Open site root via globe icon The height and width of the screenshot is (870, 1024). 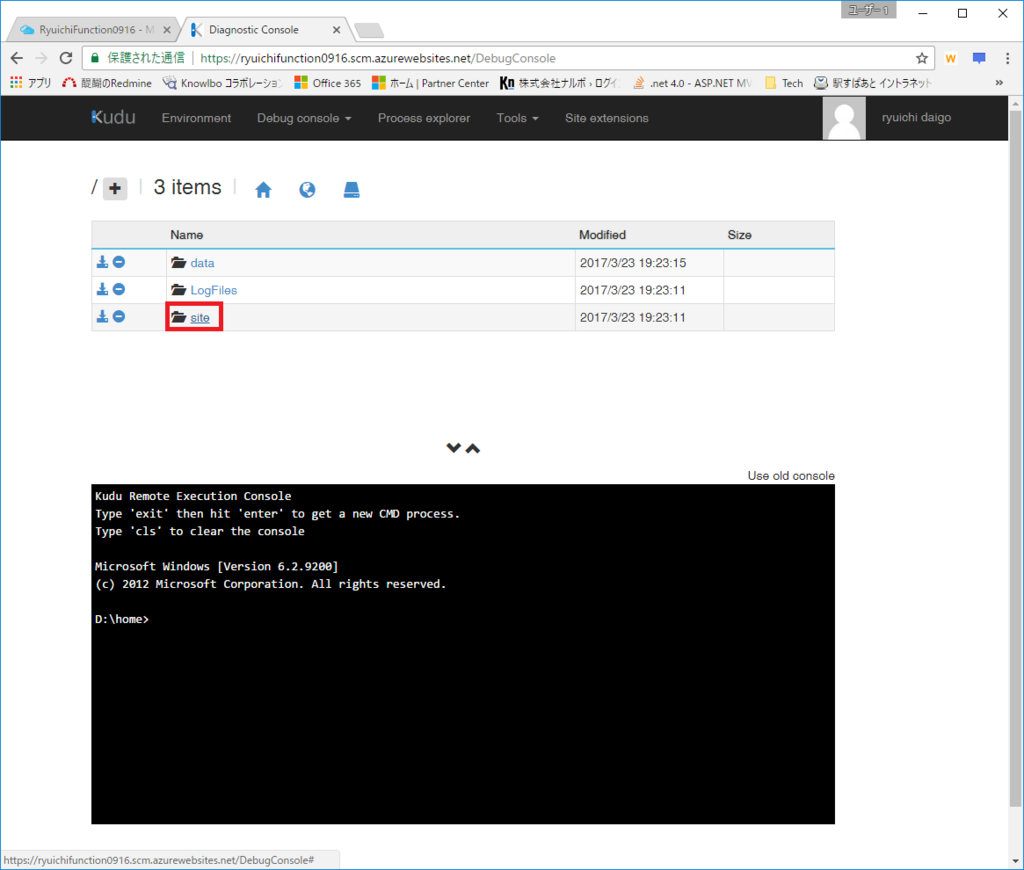click(x=307, y=190)
